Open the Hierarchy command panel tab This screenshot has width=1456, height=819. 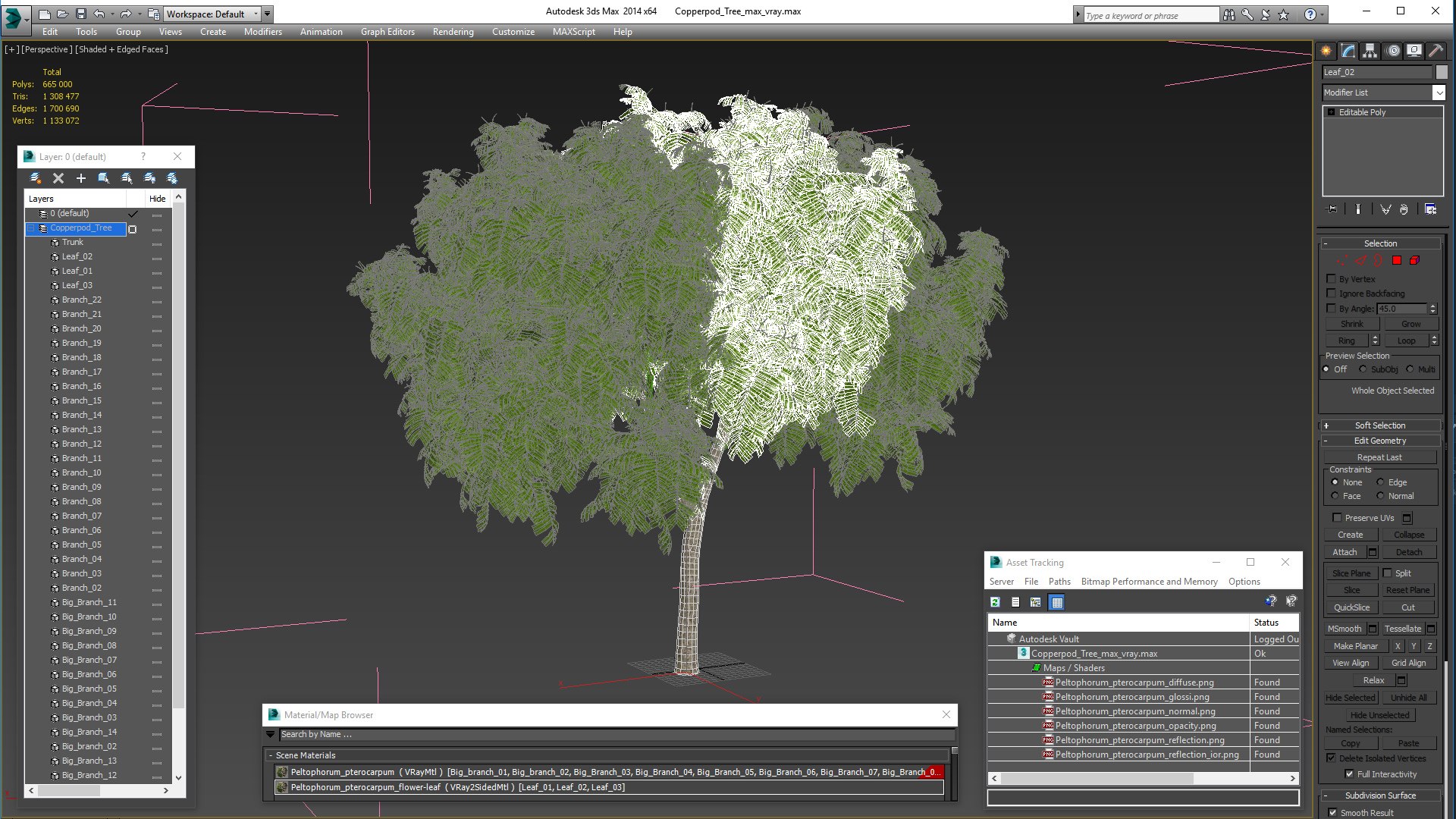[x=1370, y=51]
